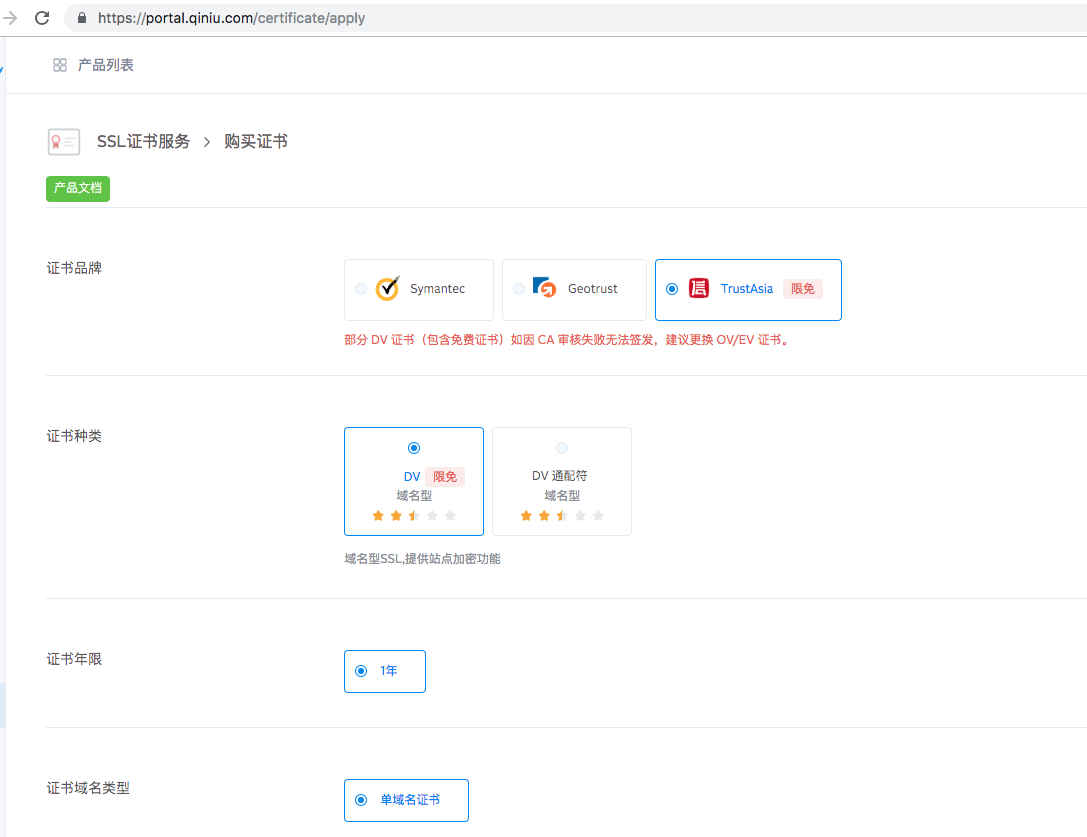The height and width of the screenshot is (837, 1087).
Task: Click the DV card star rating
Action: pyautogui.click(x=414, y=516)
